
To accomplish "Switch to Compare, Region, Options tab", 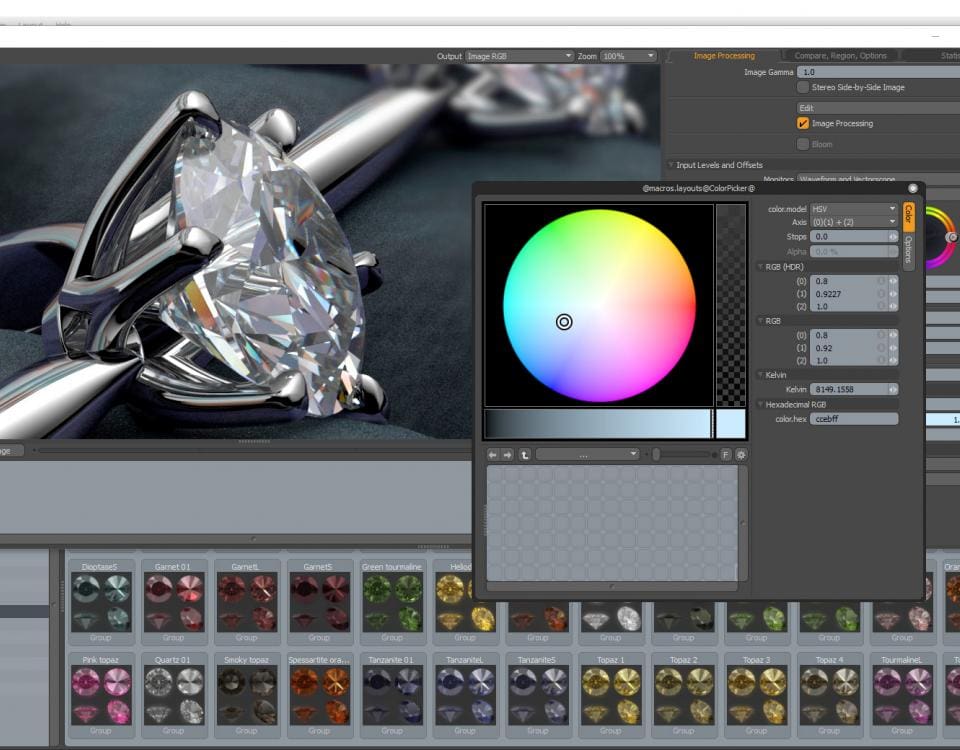I will coord(840,56).
